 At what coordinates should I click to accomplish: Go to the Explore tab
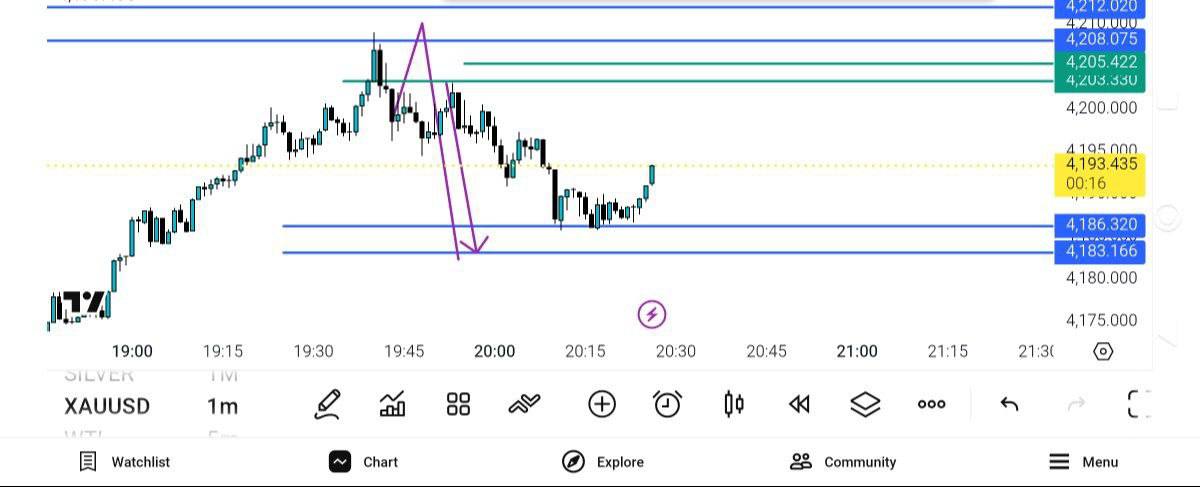(x=603, y=462)
